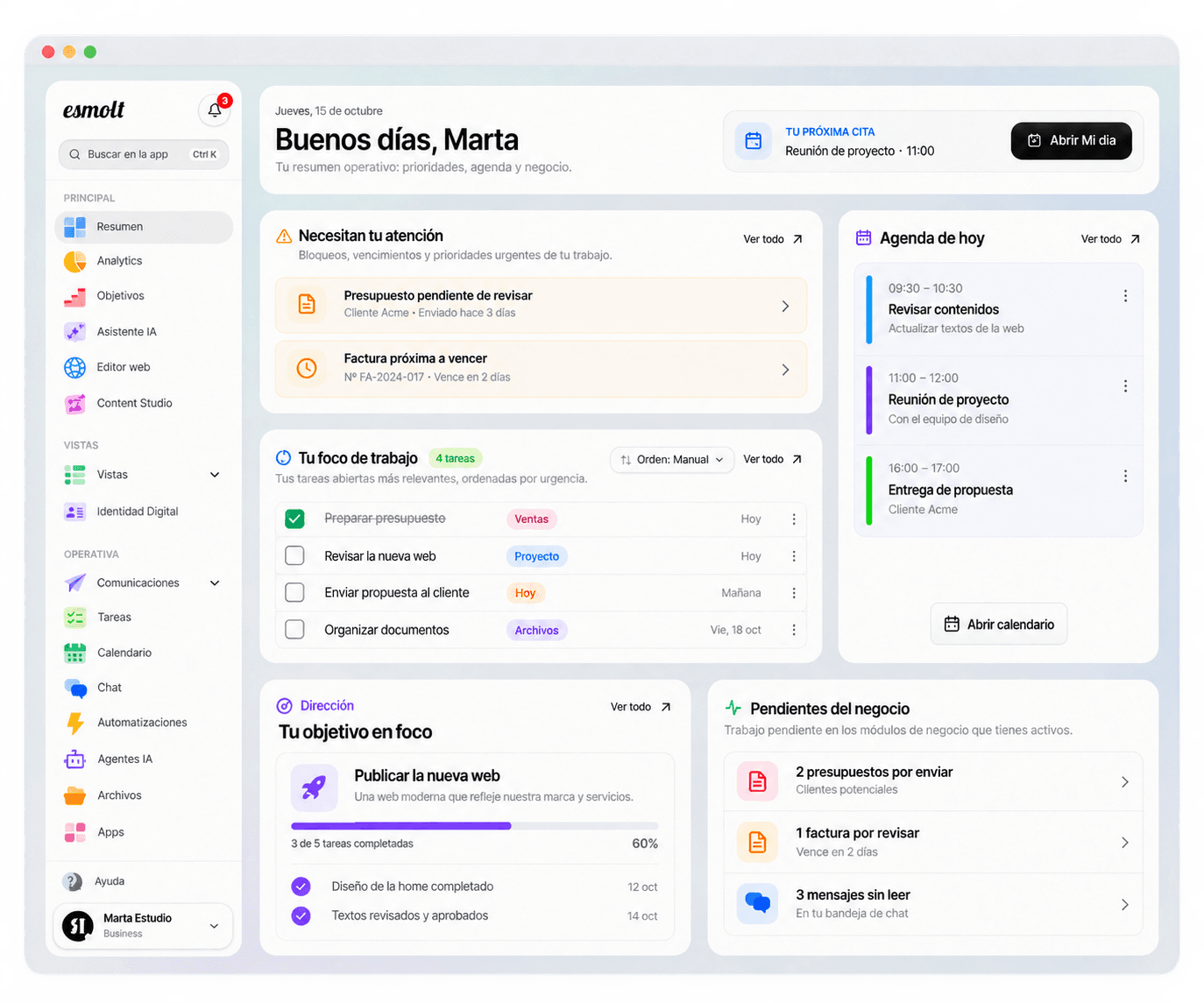Click the Ayuda question mark icon
The image size is (1204, 1003).
pos(73,881)
